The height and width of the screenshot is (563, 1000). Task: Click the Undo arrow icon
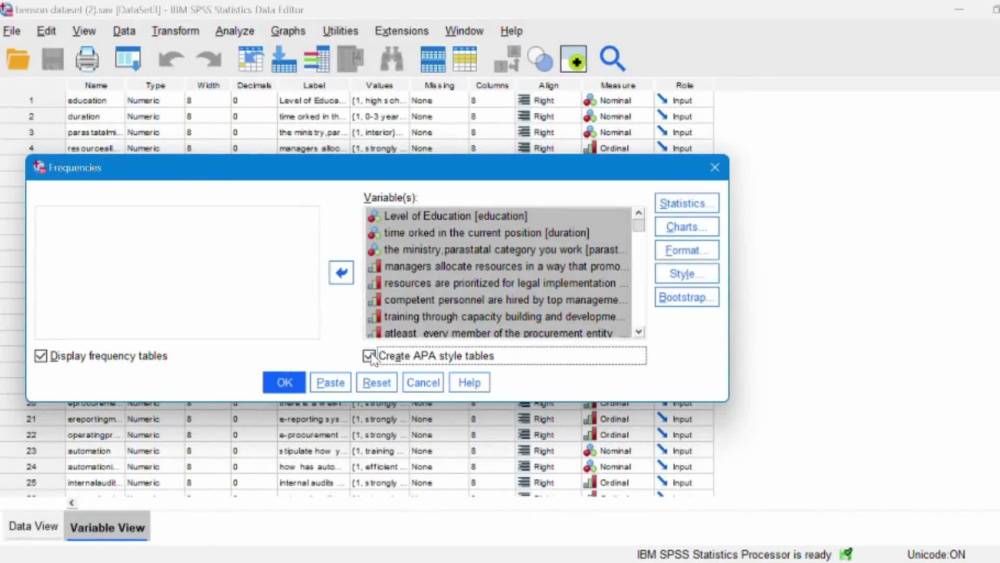170,59
